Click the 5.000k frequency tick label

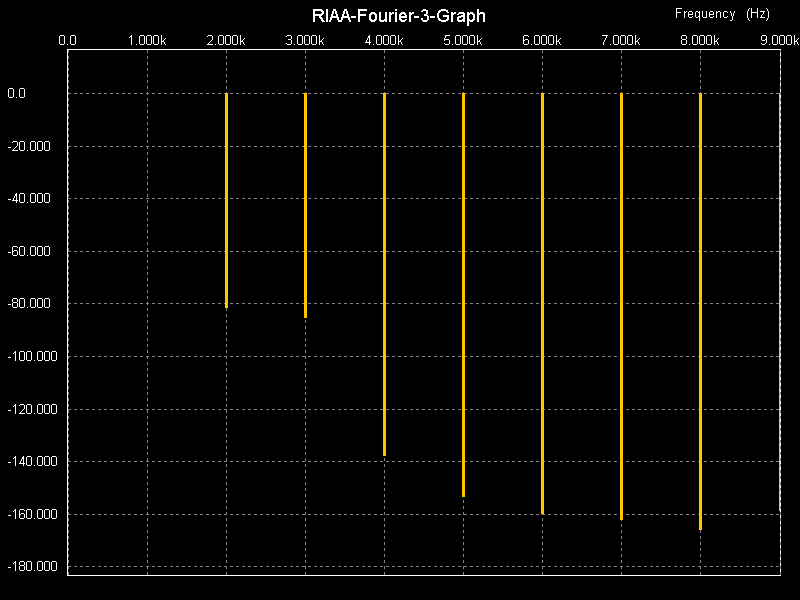[x=463, y=40]
